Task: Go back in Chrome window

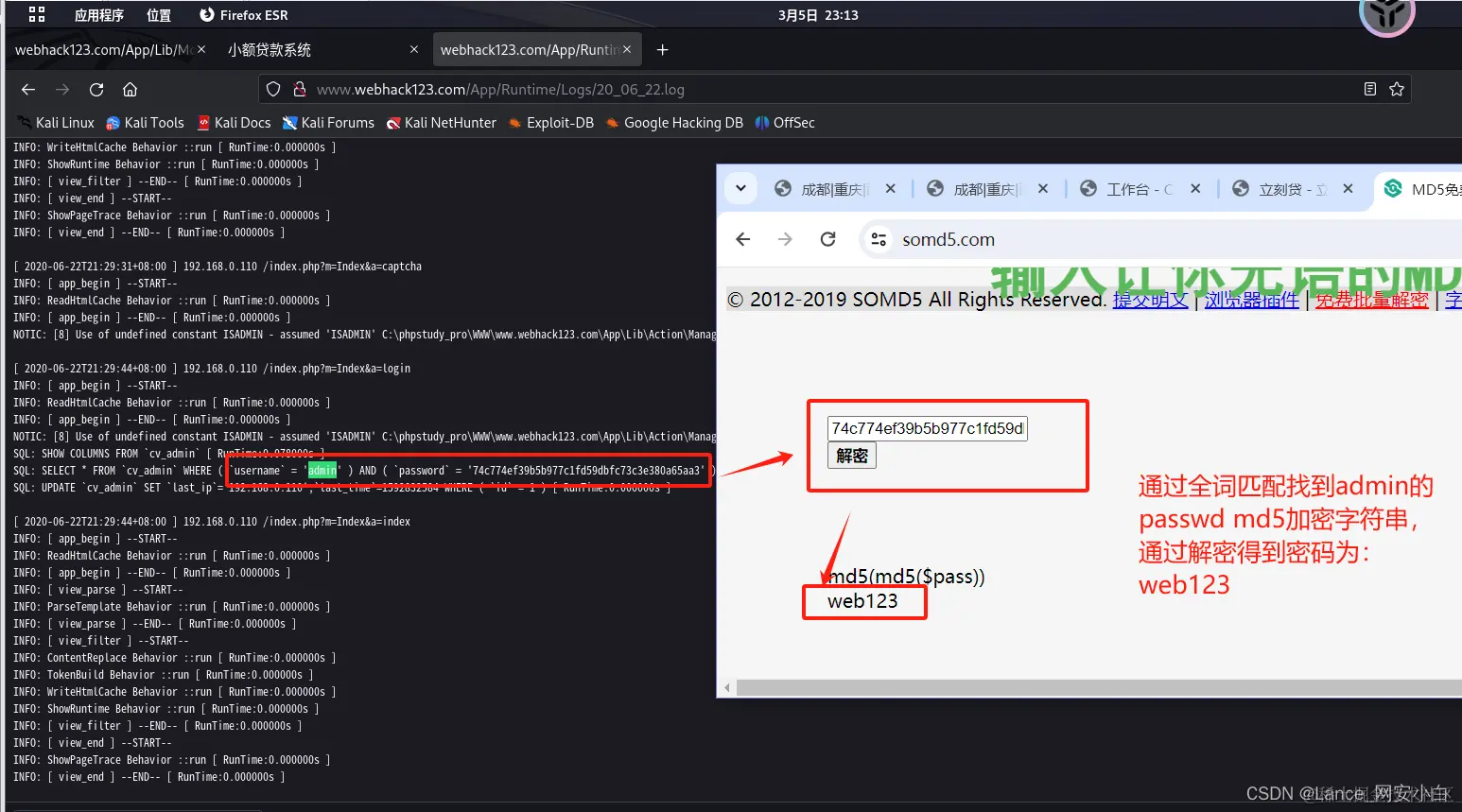Action: tap(743, 239)
